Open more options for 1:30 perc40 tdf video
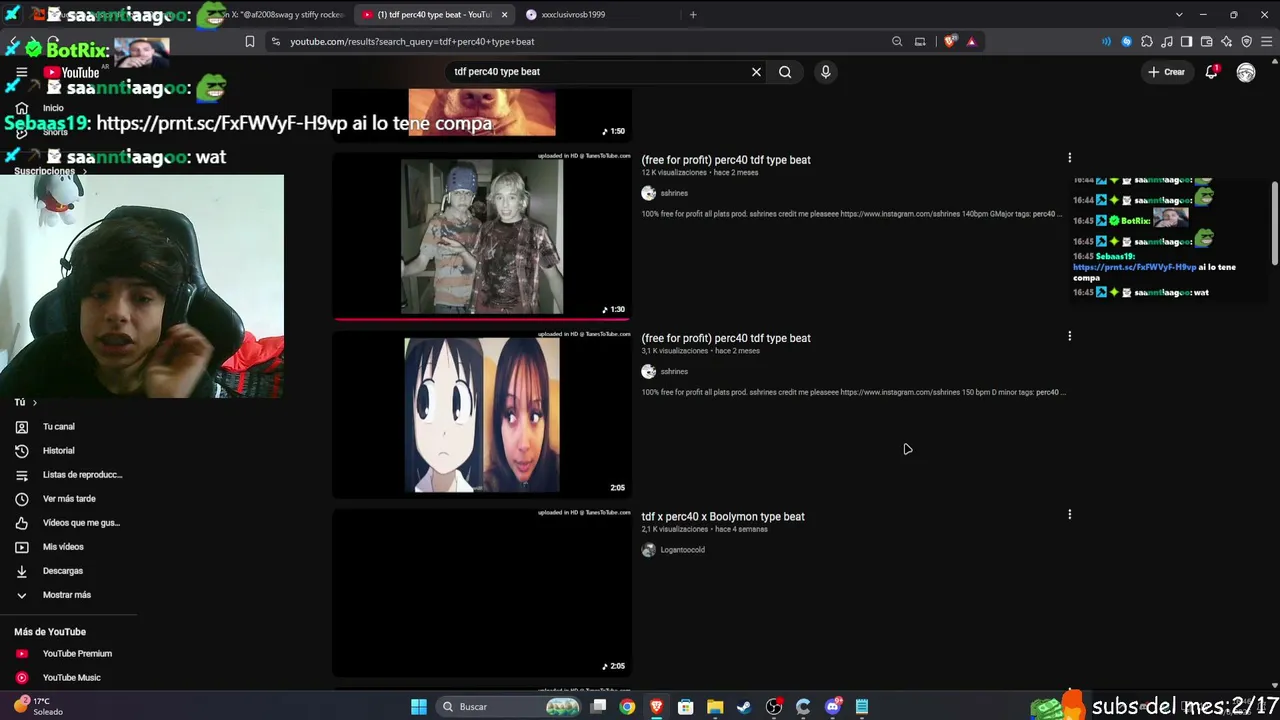1280x720 pixels. click(x=1069, y=158)
